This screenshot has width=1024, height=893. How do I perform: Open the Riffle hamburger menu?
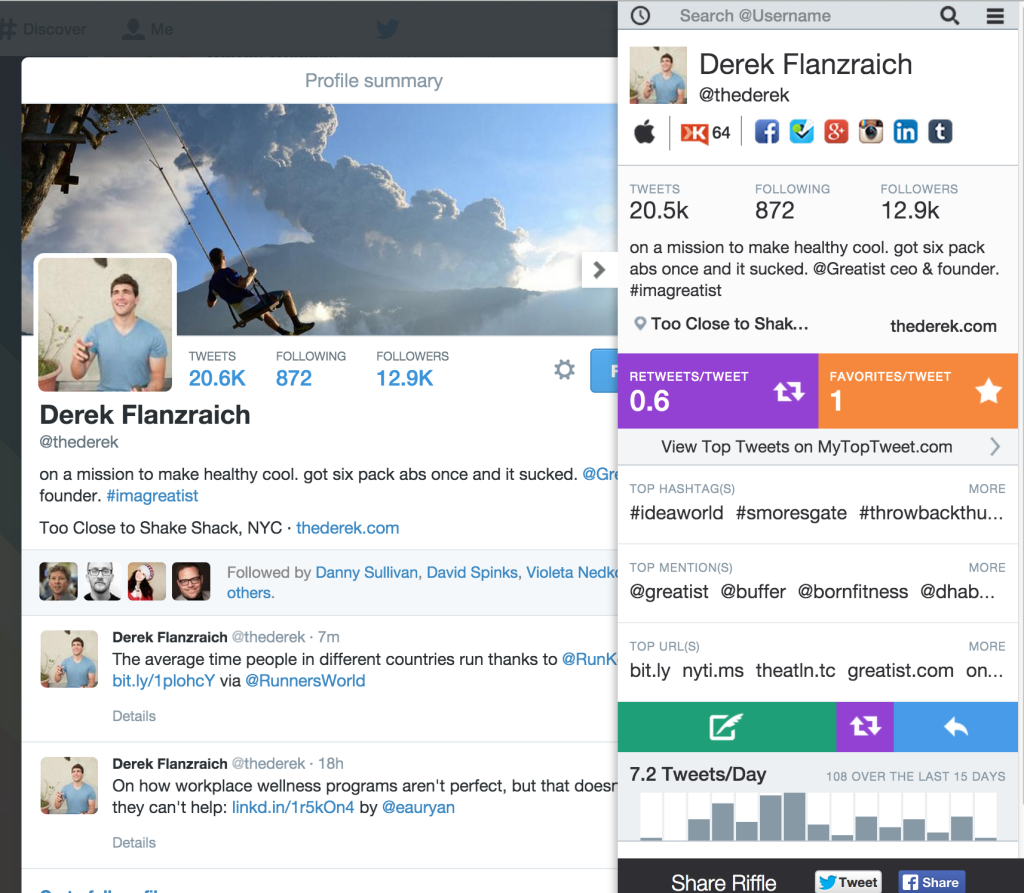click(x=995, y=16)
